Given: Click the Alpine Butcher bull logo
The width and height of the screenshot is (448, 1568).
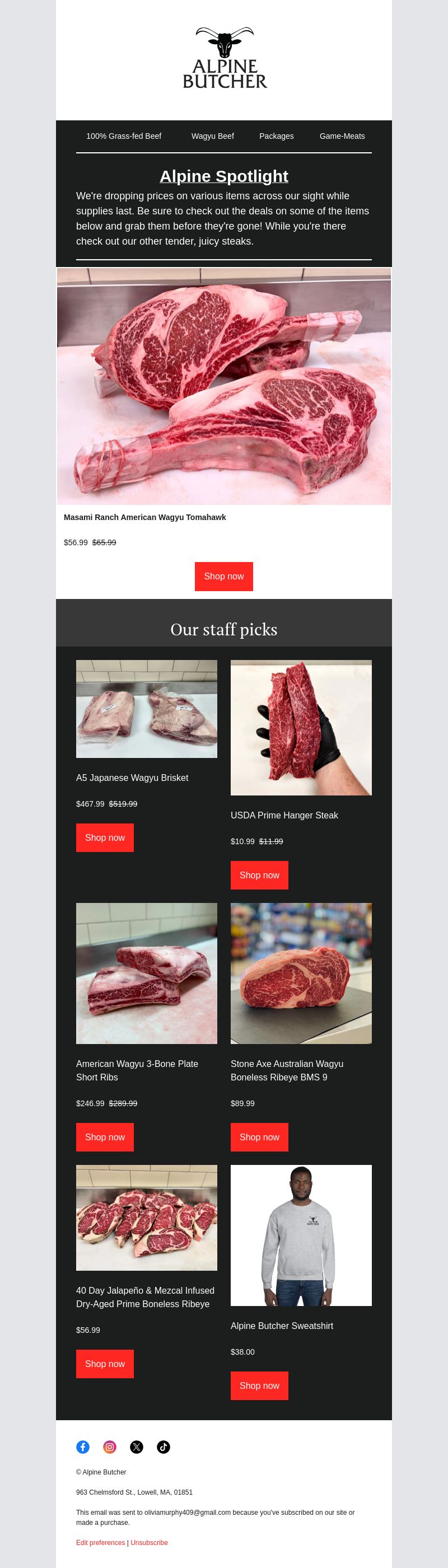Looking at the screenshot, I should [224, 58].
